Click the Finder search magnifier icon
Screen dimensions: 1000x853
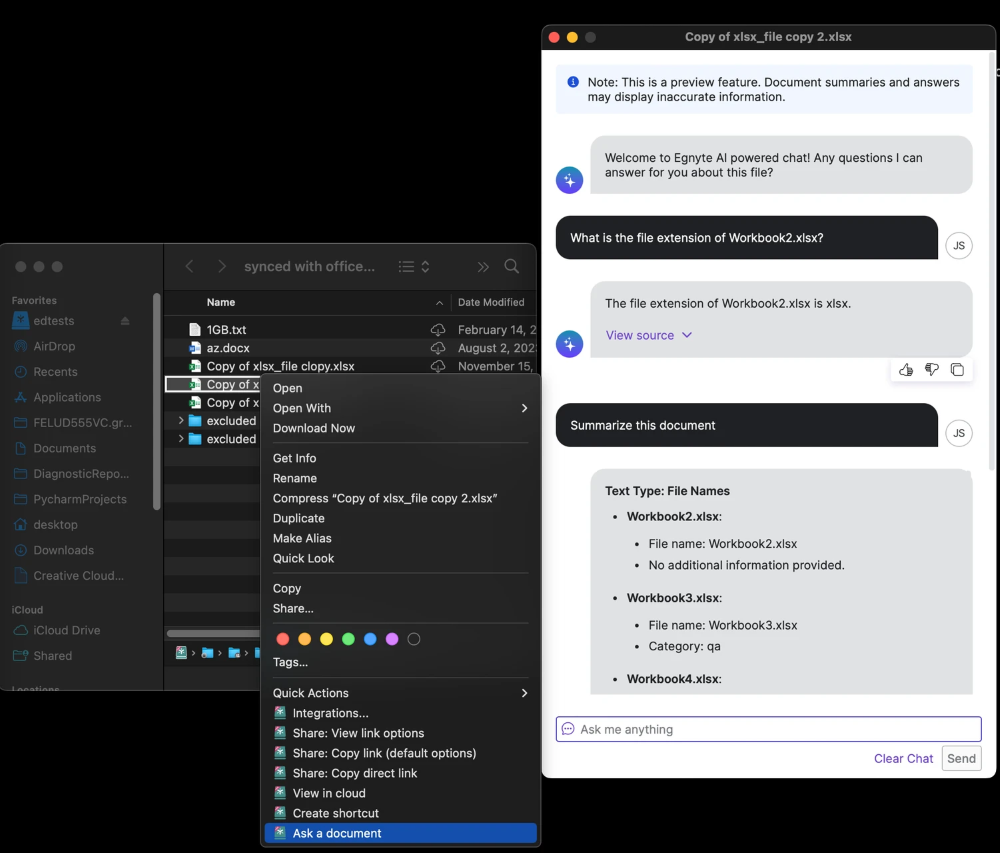511,266
